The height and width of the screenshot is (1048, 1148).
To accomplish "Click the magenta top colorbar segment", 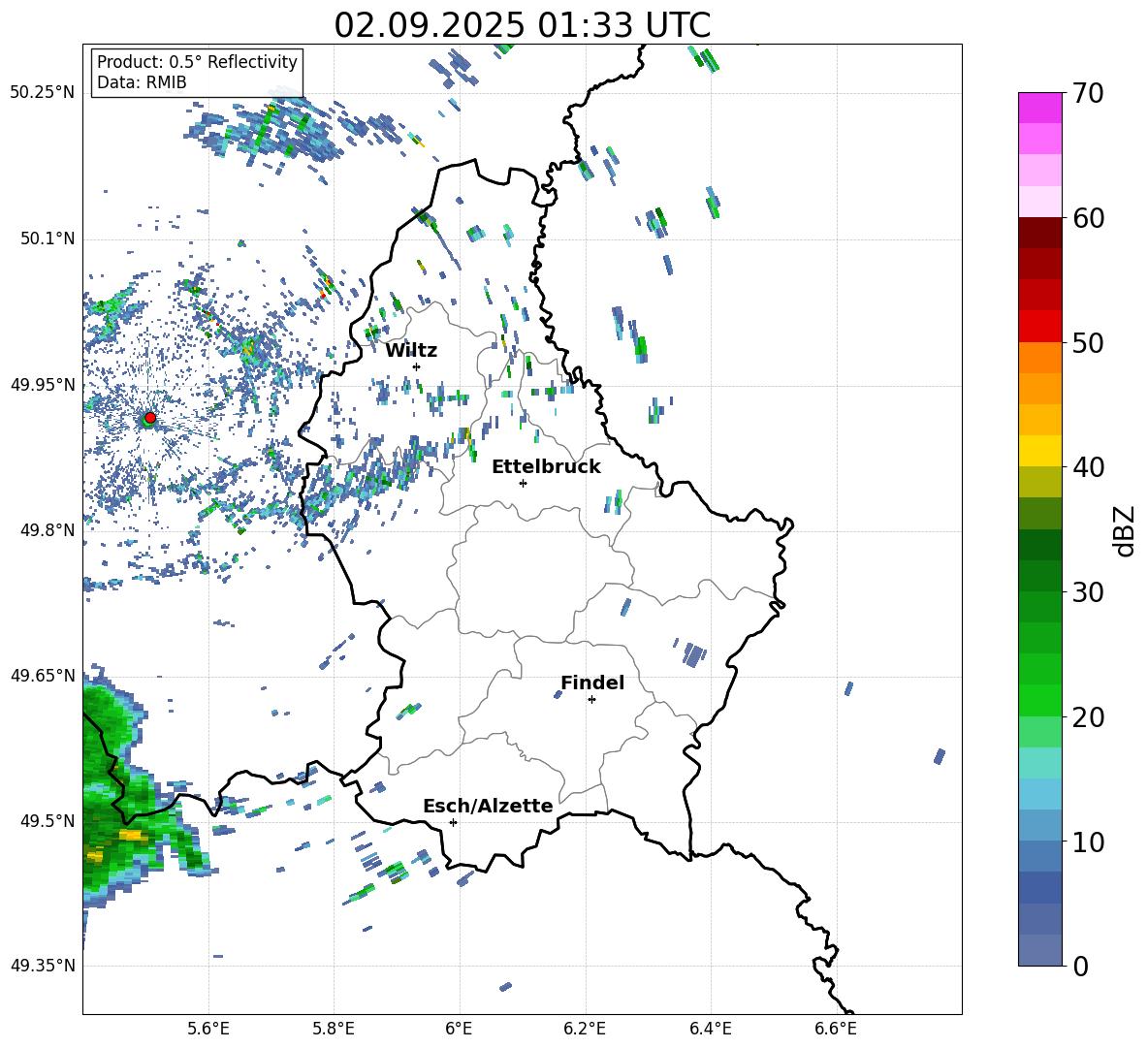I will [x=1040, y=109].
